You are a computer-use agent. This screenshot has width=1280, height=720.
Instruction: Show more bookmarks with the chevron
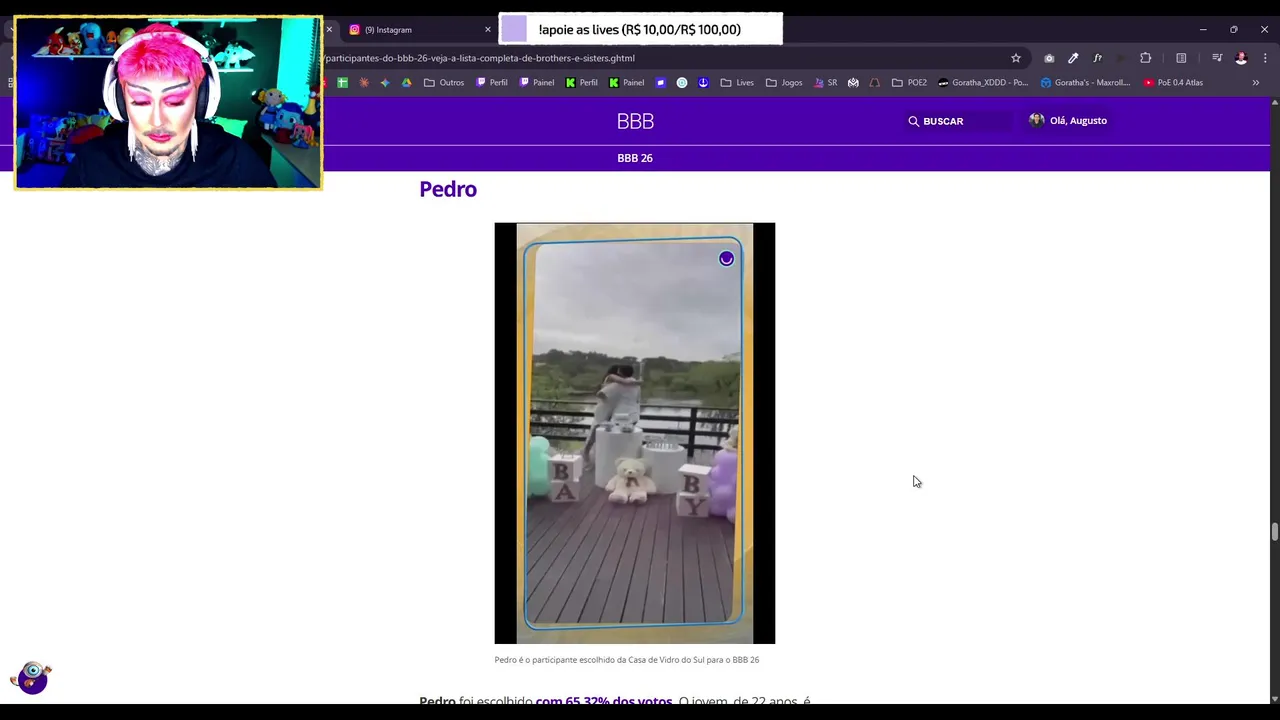click(x=1255, y=83)
